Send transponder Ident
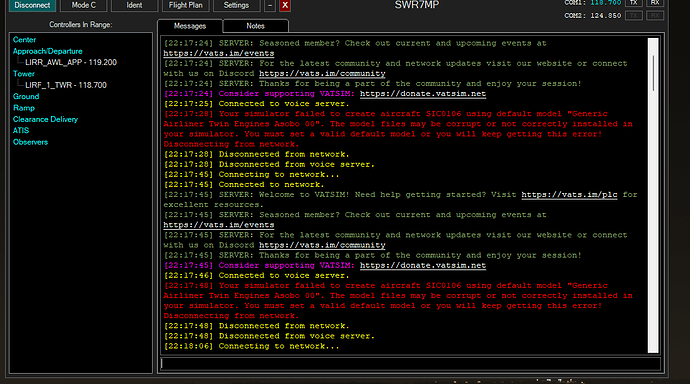Screen dimensions: 690x384 134,5
